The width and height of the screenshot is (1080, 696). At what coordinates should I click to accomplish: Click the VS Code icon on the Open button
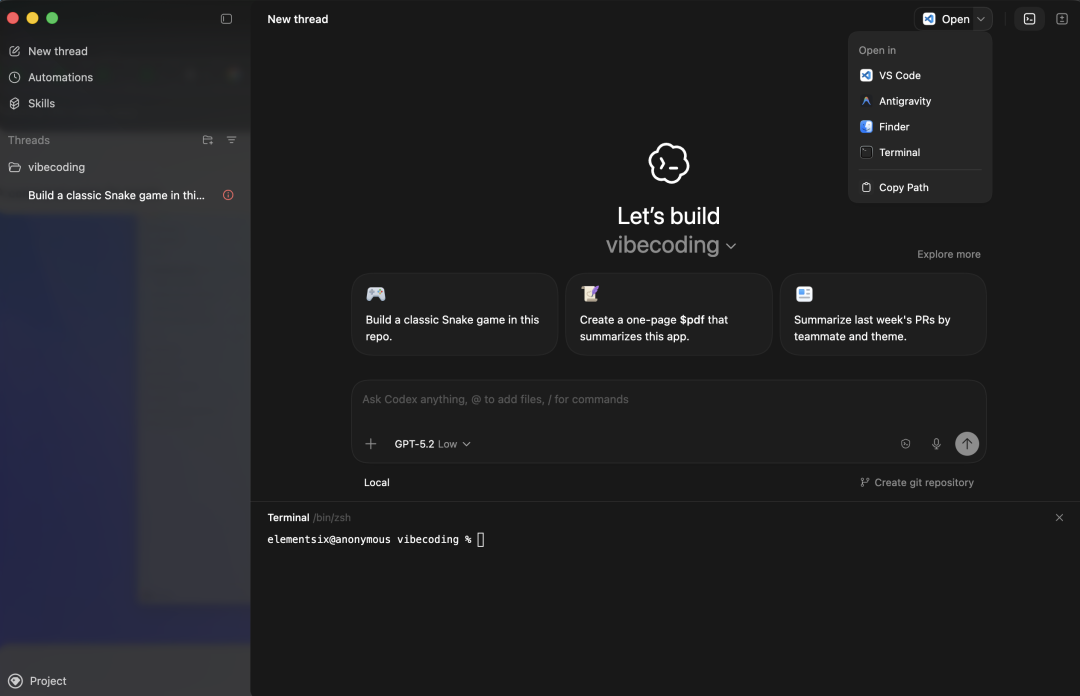click(x=929, y=19)
